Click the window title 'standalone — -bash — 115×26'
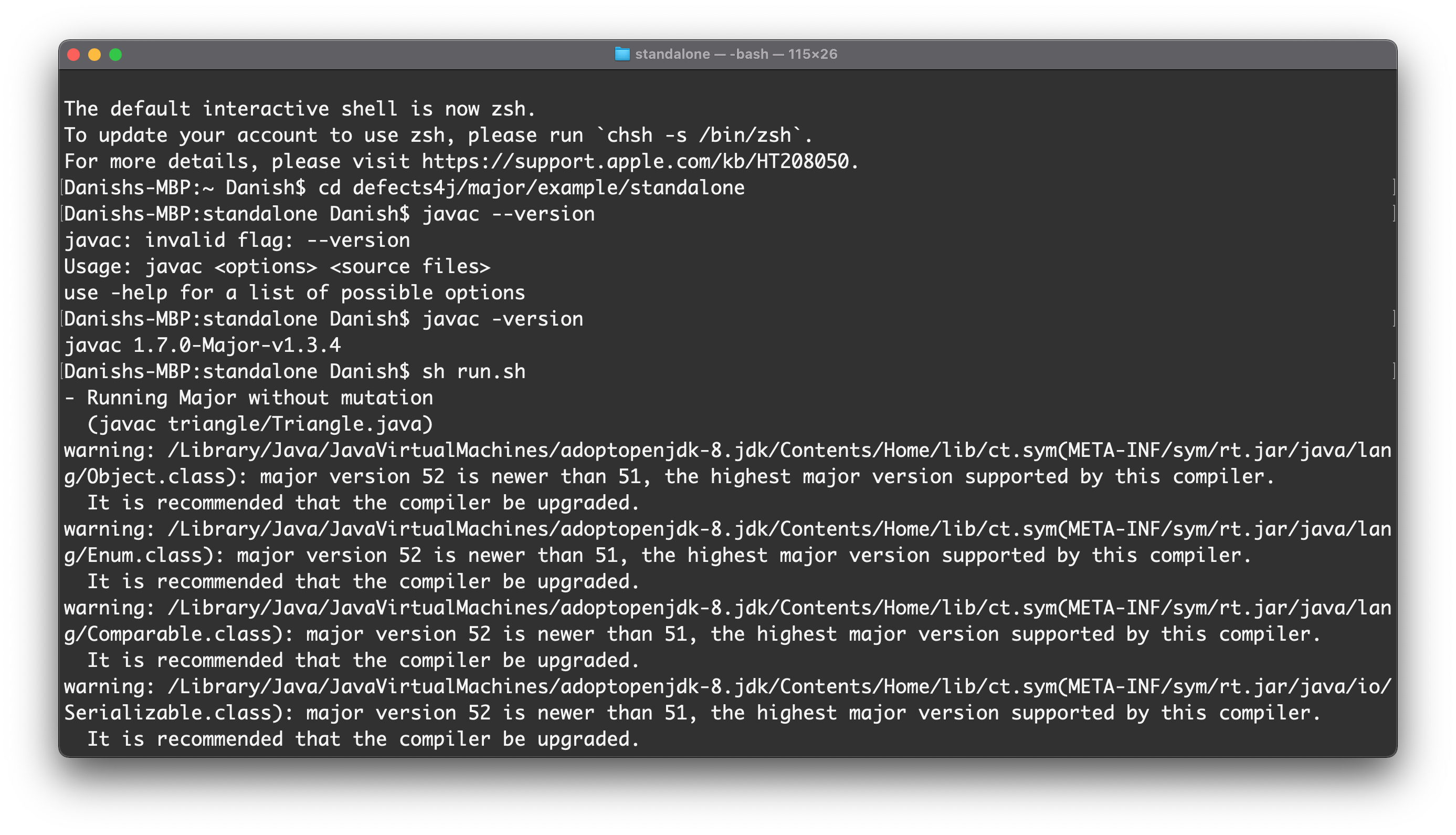 pyautogui.click(x=736, y=54)
